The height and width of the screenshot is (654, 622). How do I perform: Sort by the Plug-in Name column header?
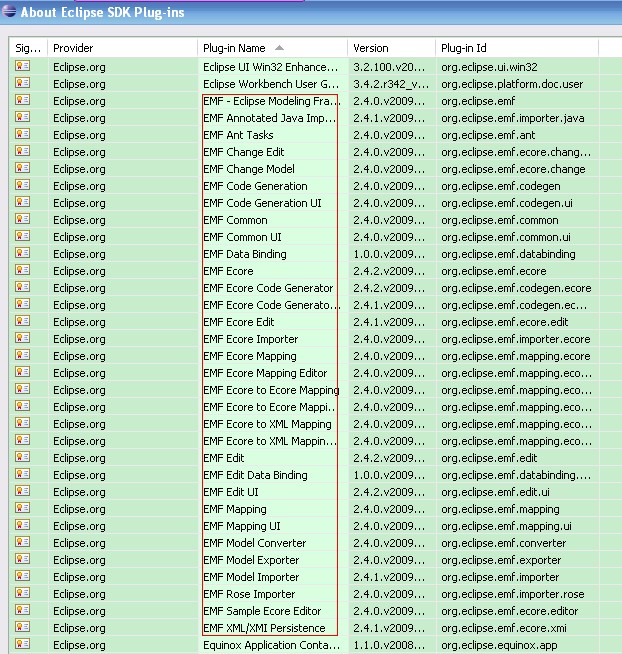(272, 48)
